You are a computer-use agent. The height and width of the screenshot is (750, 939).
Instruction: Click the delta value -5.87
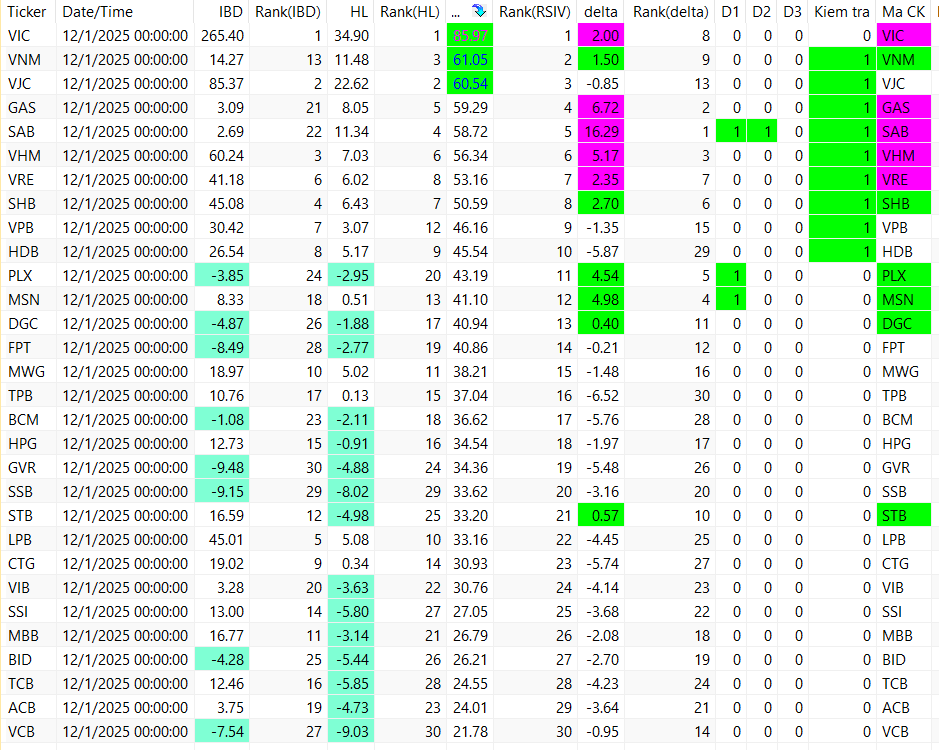602,252
